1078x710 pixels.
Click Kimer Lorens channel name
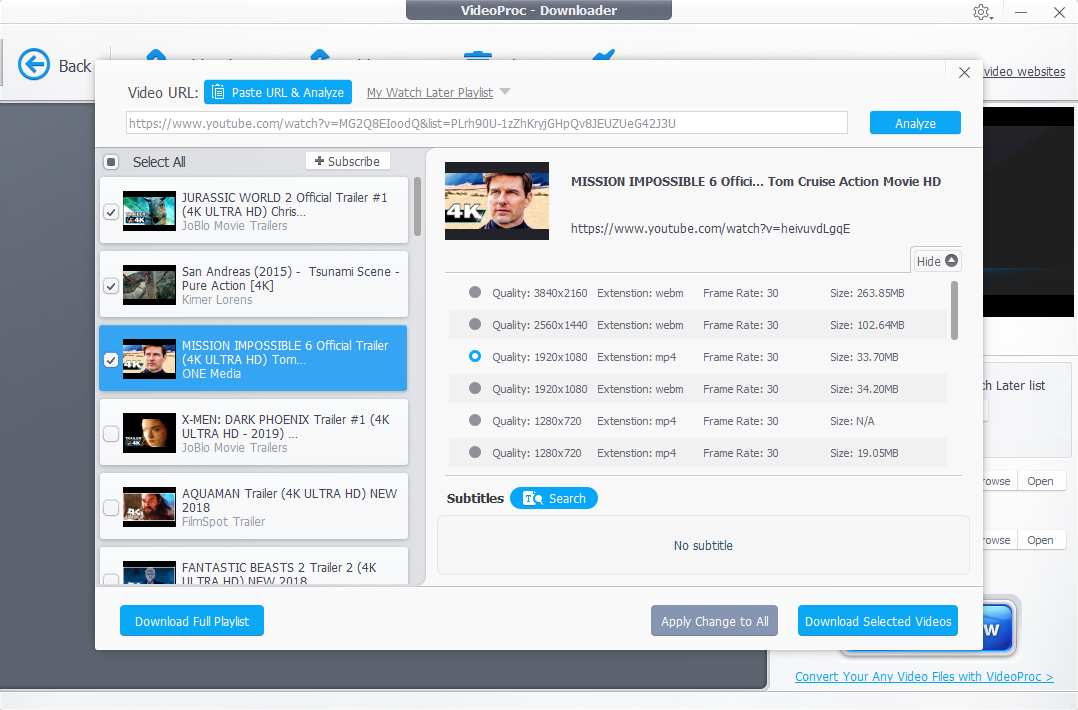(x=217, y=300)
